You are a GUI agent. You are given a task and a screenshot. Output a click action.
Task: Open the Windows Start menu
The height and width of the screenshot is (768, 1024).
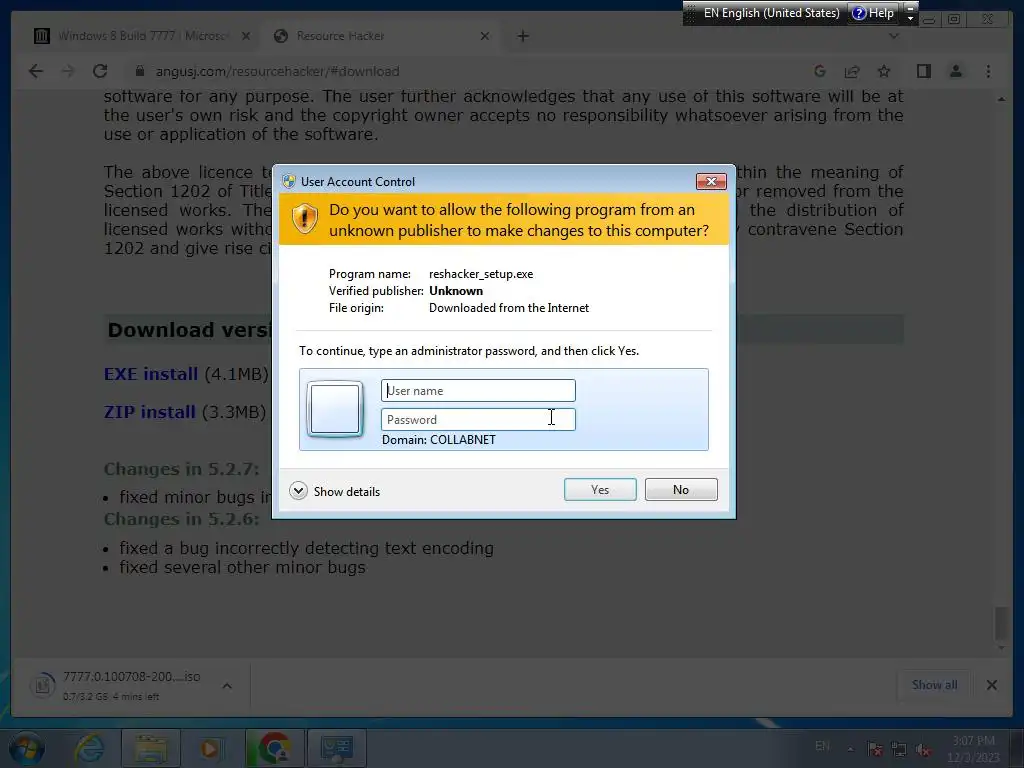click(27, 748)
